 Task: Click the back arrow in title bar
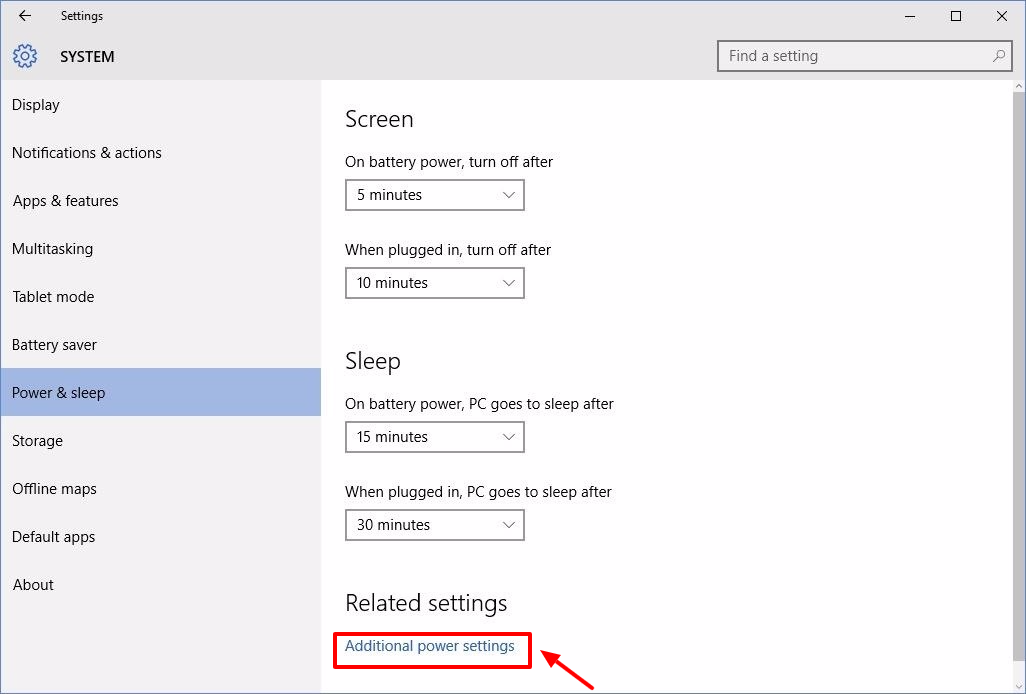point(25,16)
